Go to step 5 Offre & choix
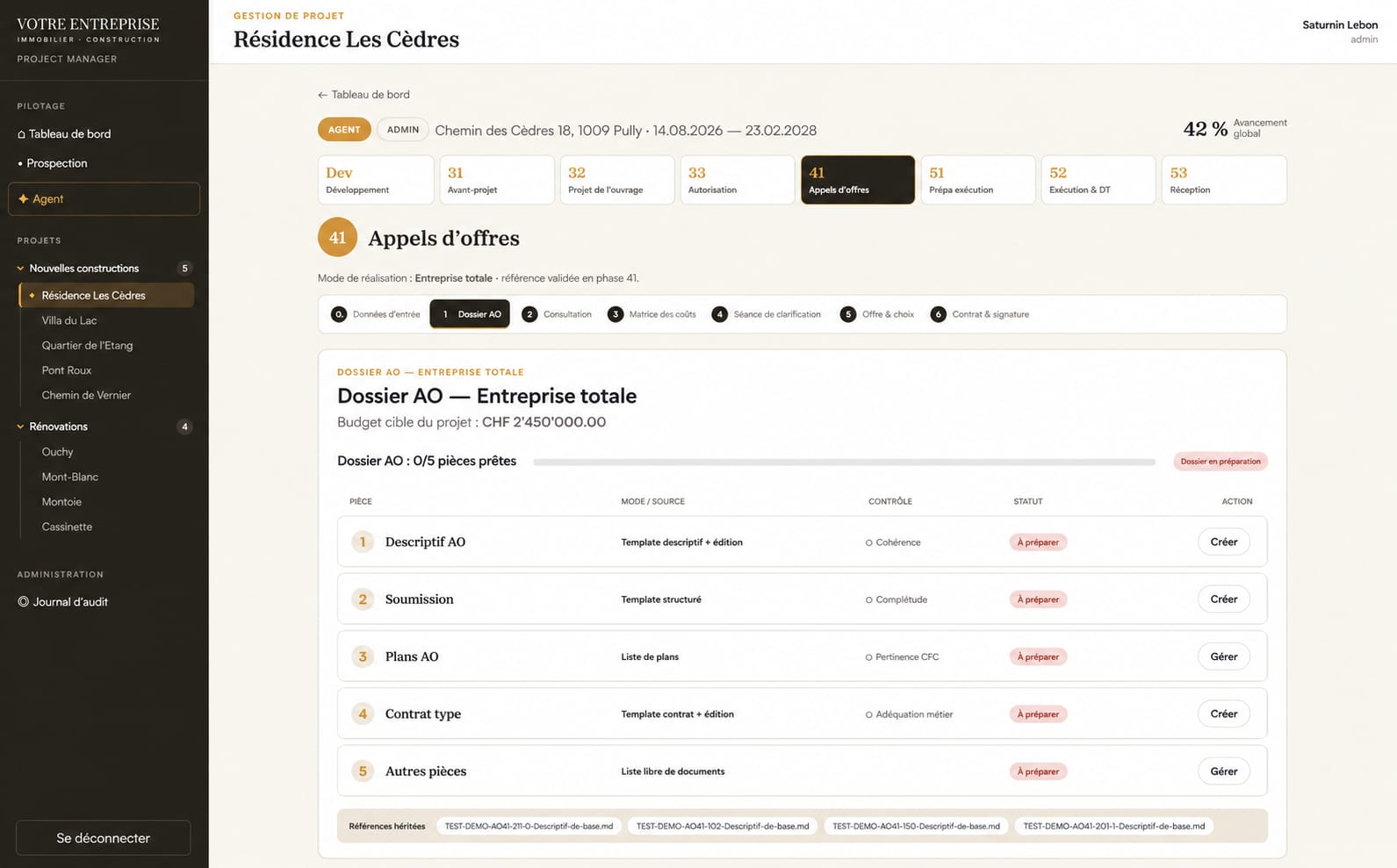Viewport: 1397px width, 868px height. pos(877,314)
